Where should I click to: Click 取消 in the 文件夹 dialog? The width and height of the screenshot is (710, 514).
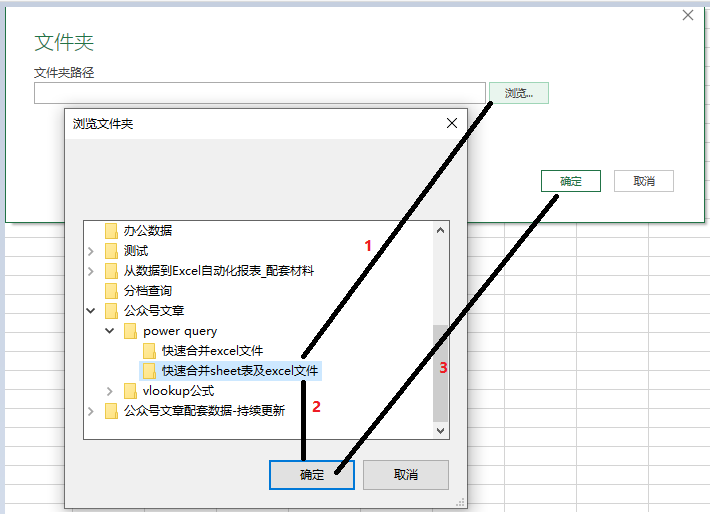pyautogui.click(x=643, y=181)
